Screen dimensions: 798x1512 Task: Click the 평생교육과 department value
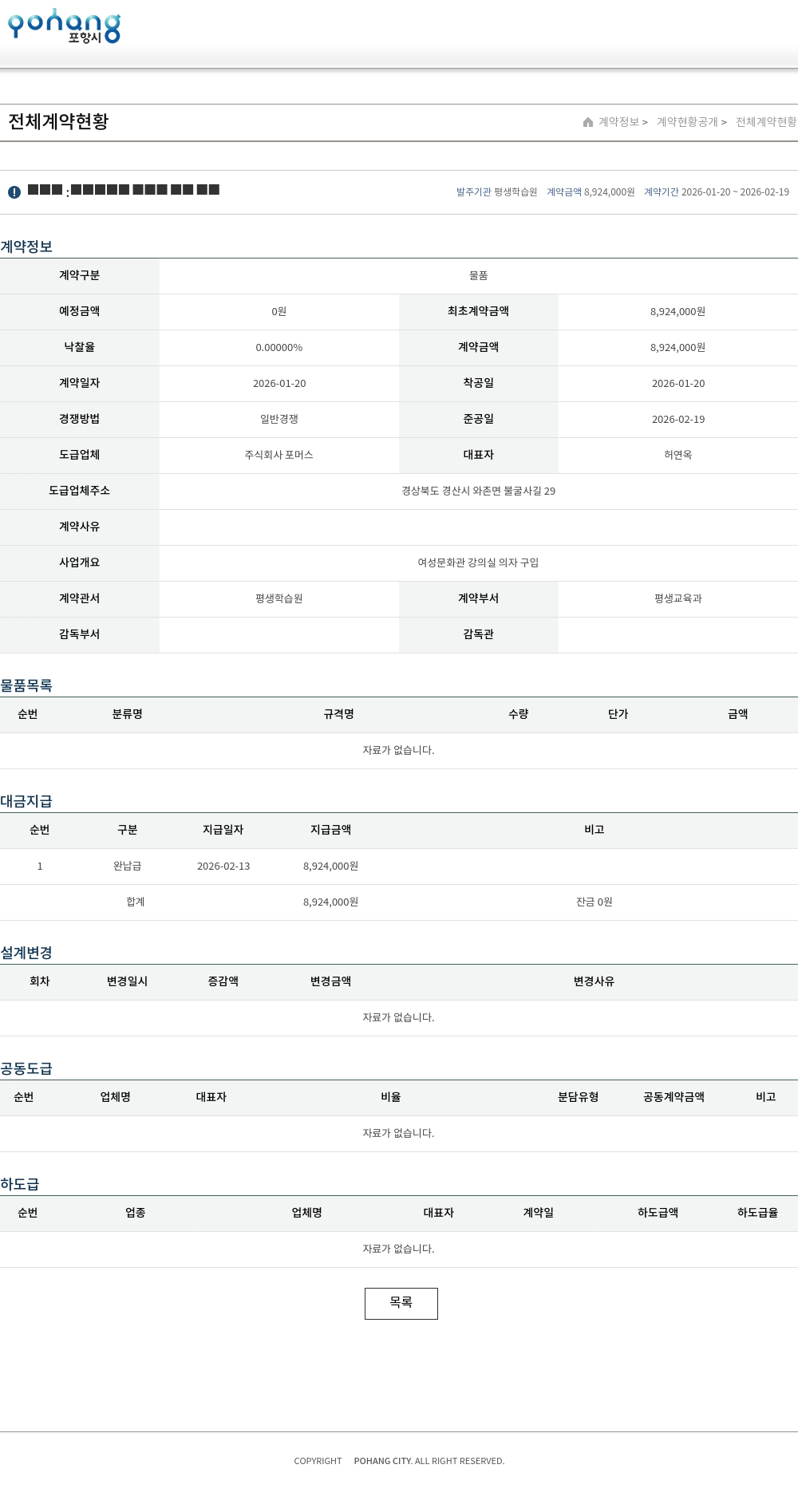click(x=678, y=598)
